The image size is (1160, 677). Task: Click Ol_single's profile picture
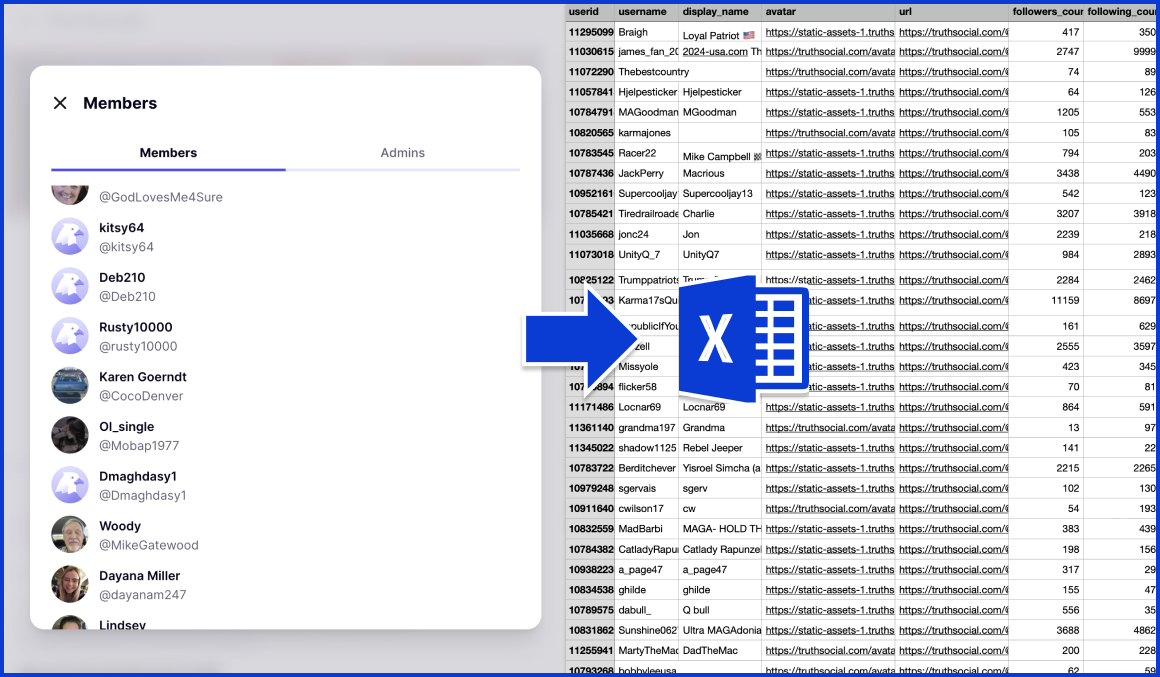click(70, 435)
